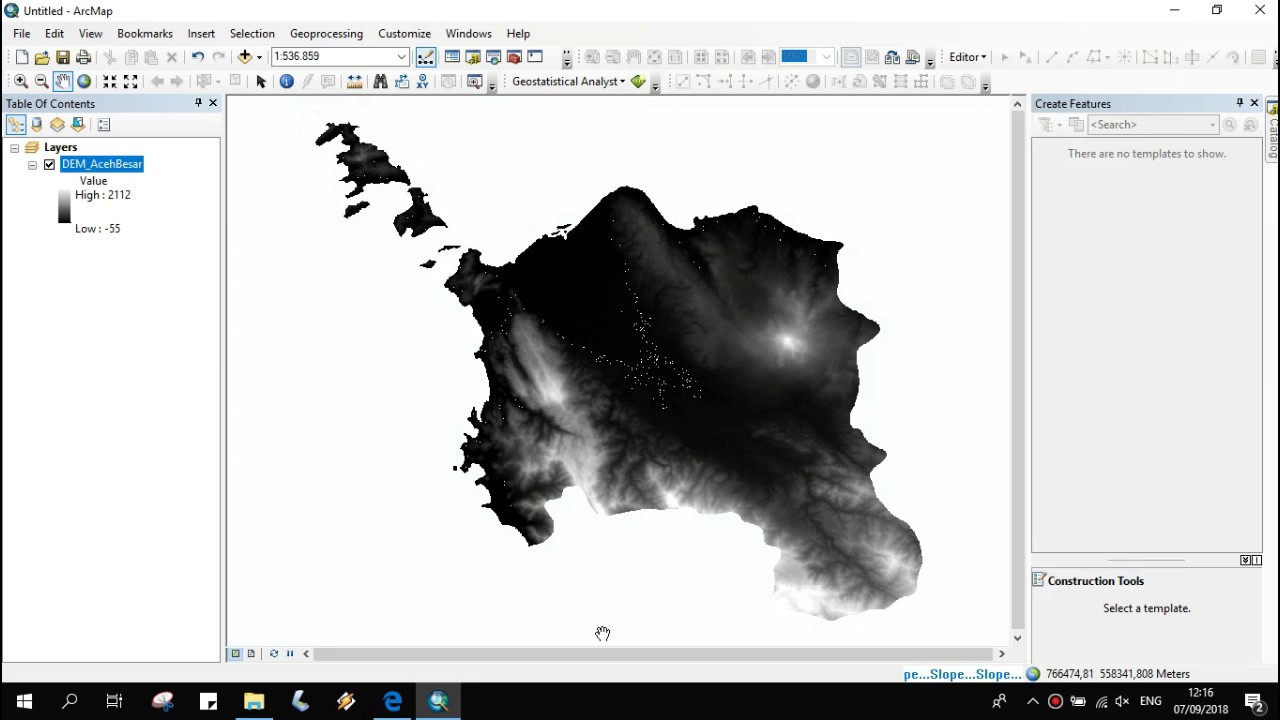Open Table Of Contents options

pos(104,125)
